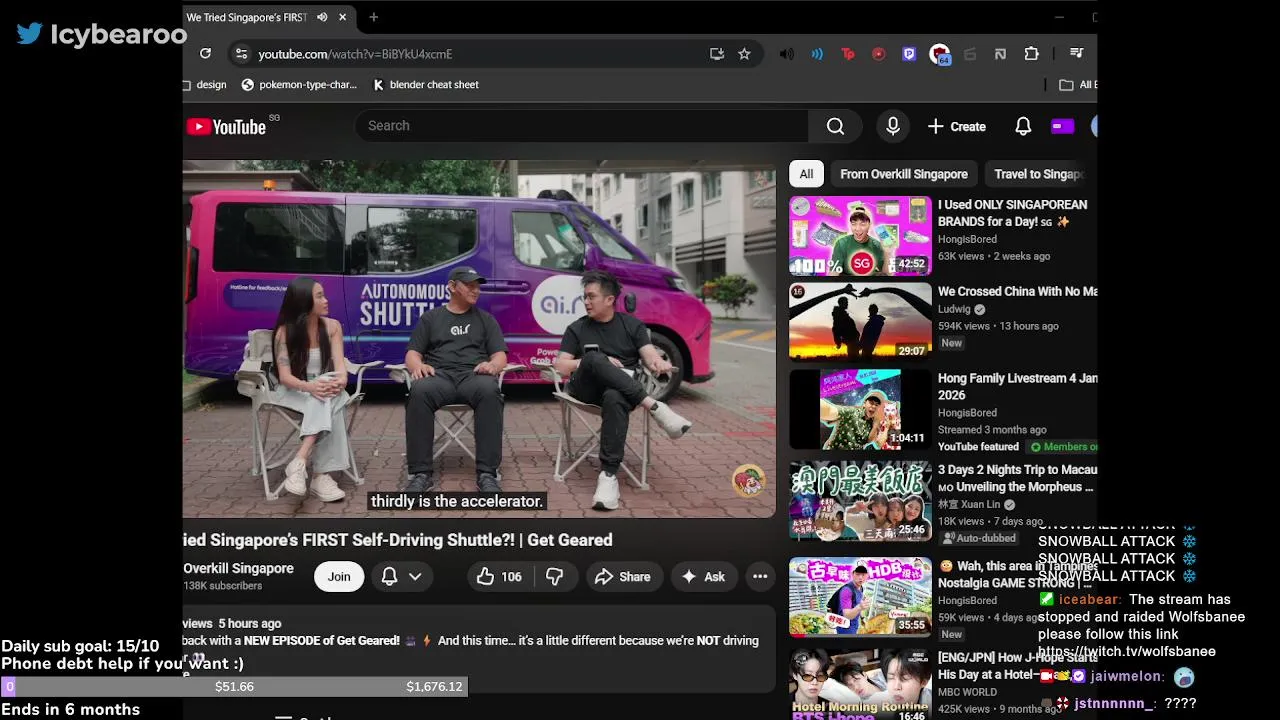The width and height of the screenshot is (1280, 720).
Task: Click the Twitter Icybearoo overlay handle
Action: pos(102,35)
